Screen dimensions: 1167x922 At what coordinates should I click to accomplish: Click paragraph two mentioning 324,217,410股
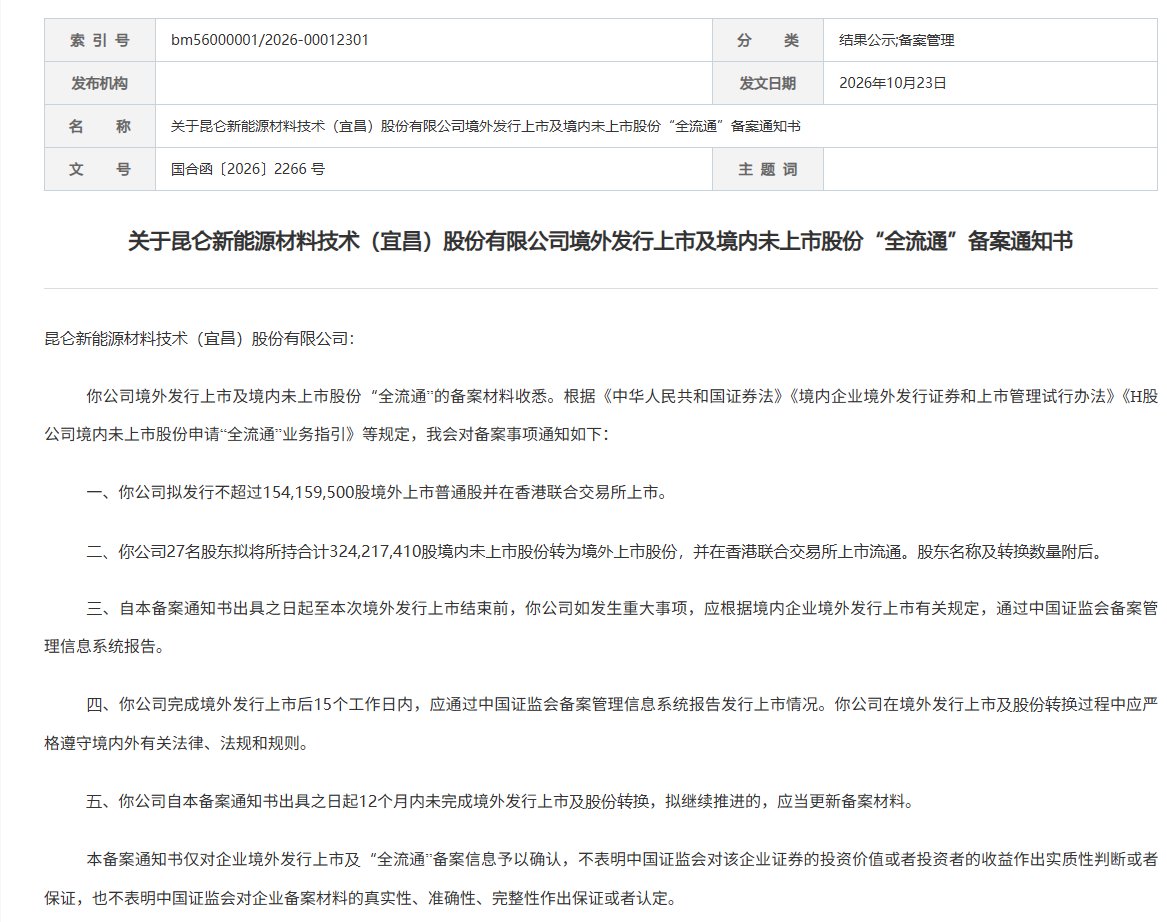595,551
